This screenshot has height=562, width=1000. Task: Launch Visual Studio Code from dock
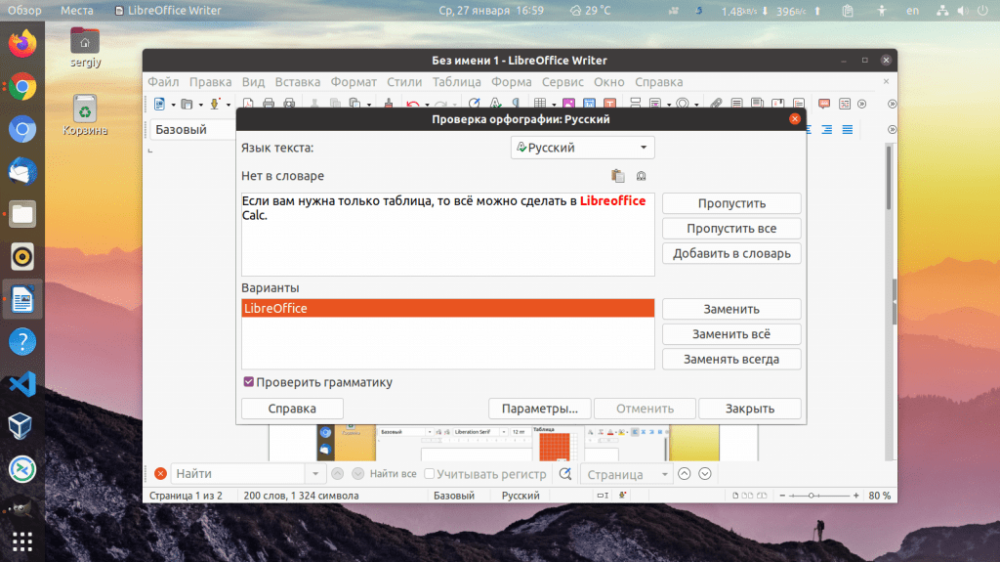[x=22, y=384]
